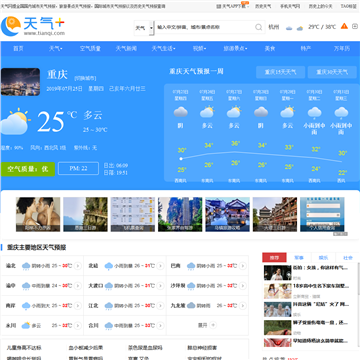Screen dimensions: 360x360
Task: Select the red 推荐 news tab
Action: [274, 258]
